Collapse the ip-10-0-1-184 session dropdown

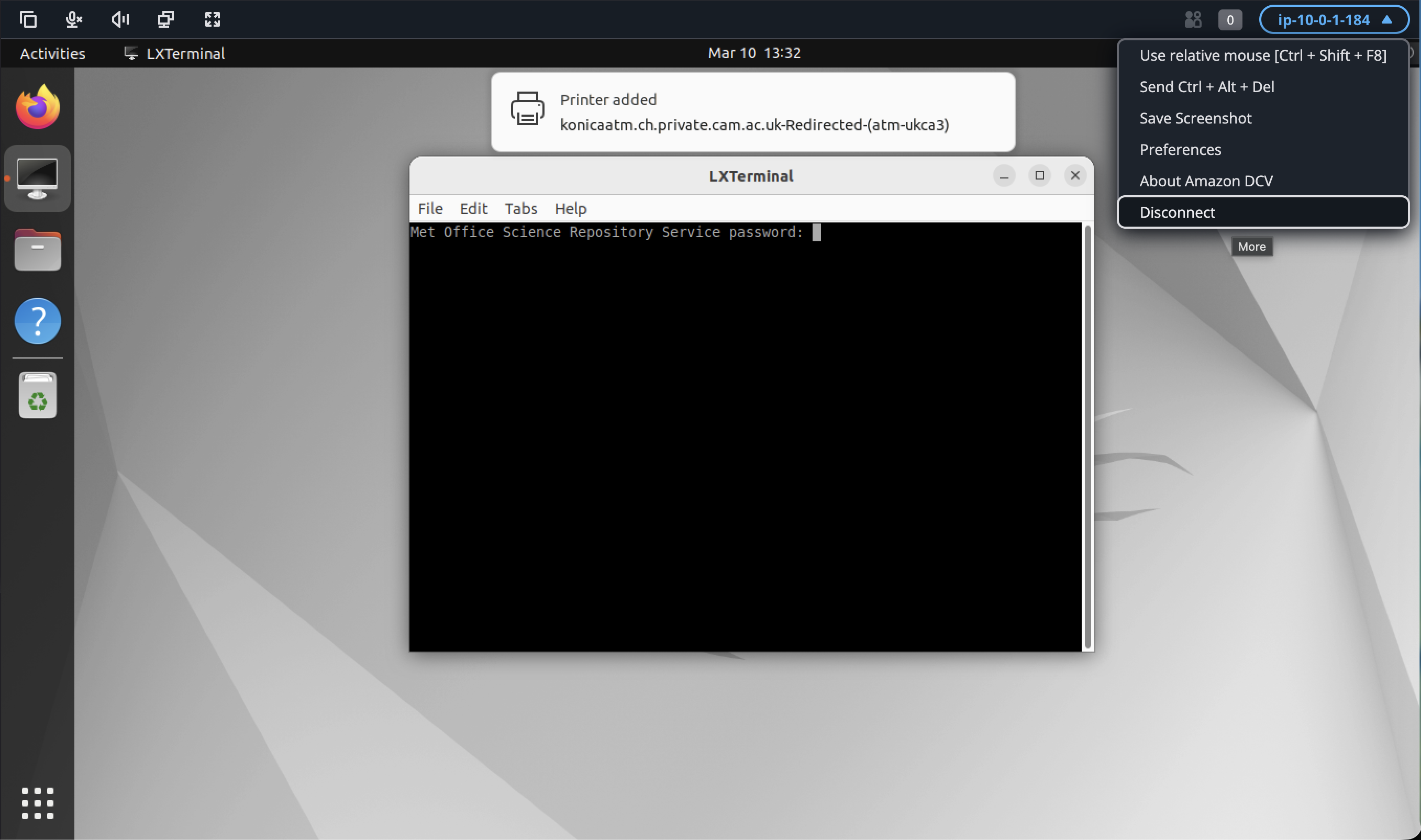[1333, 20]
